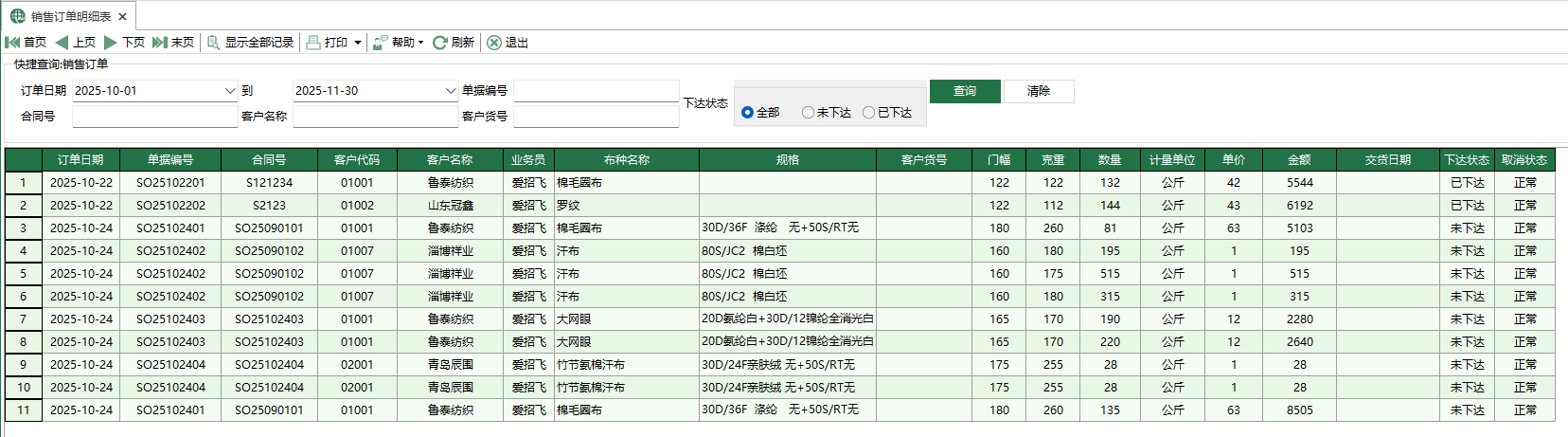Jump to last page (末页) icon
1568x437 pixels.
click(160, 43)
